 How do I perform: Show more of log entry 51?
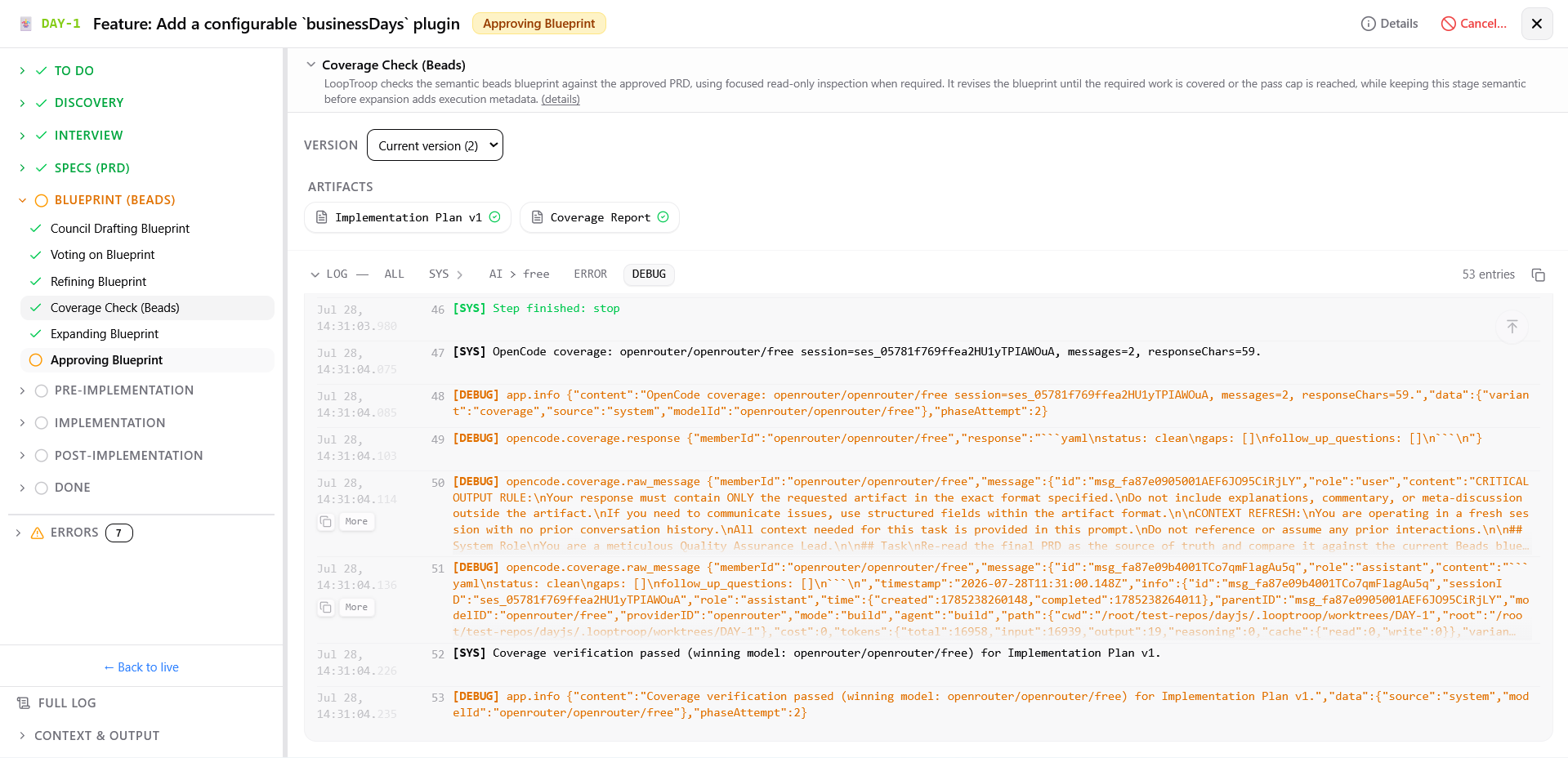coord(356,607)
